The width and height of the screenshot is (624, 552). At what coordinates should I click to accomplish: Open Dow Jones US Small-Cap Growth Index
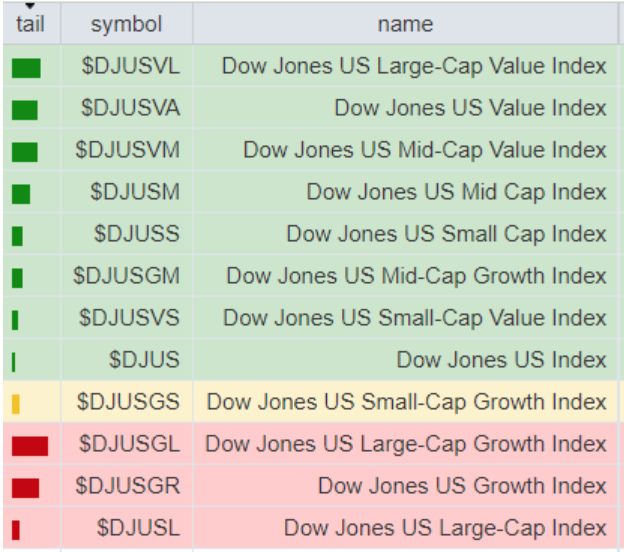pyautogui.click(x=406, y=402)
